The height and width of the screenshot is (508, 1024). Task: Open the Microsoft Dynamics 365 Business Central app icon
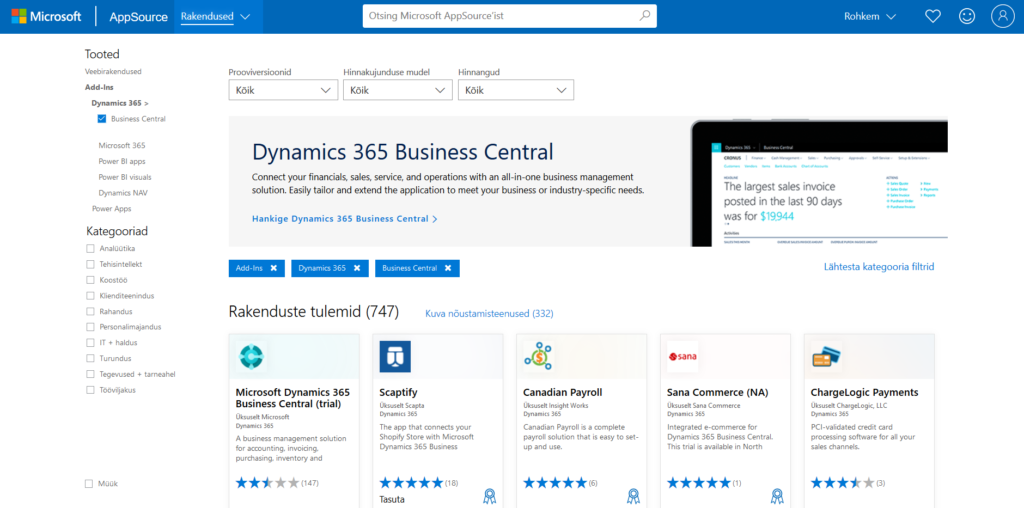coord(251,357)
